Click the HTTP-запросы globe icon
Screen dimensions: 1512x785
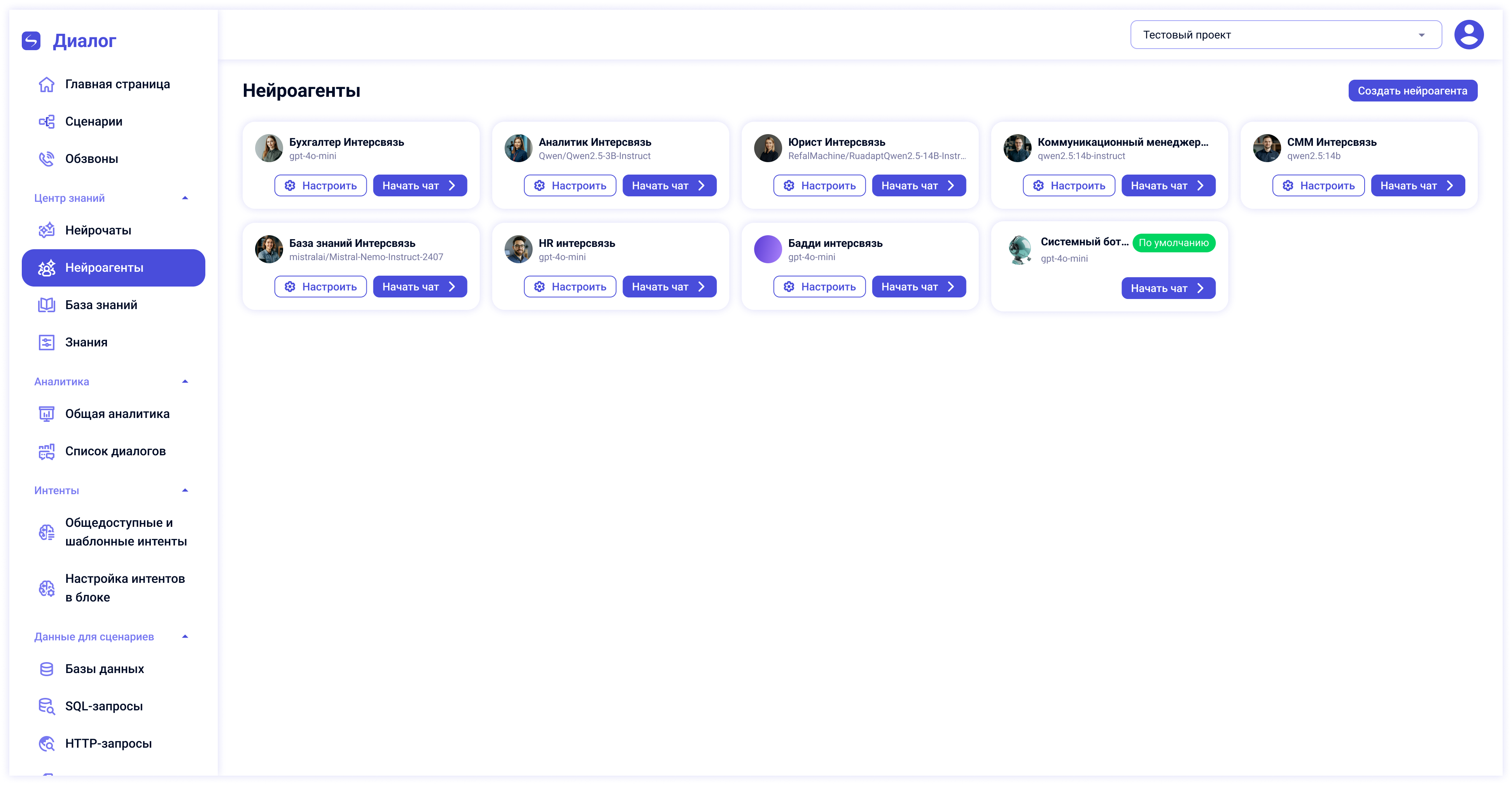47,744
